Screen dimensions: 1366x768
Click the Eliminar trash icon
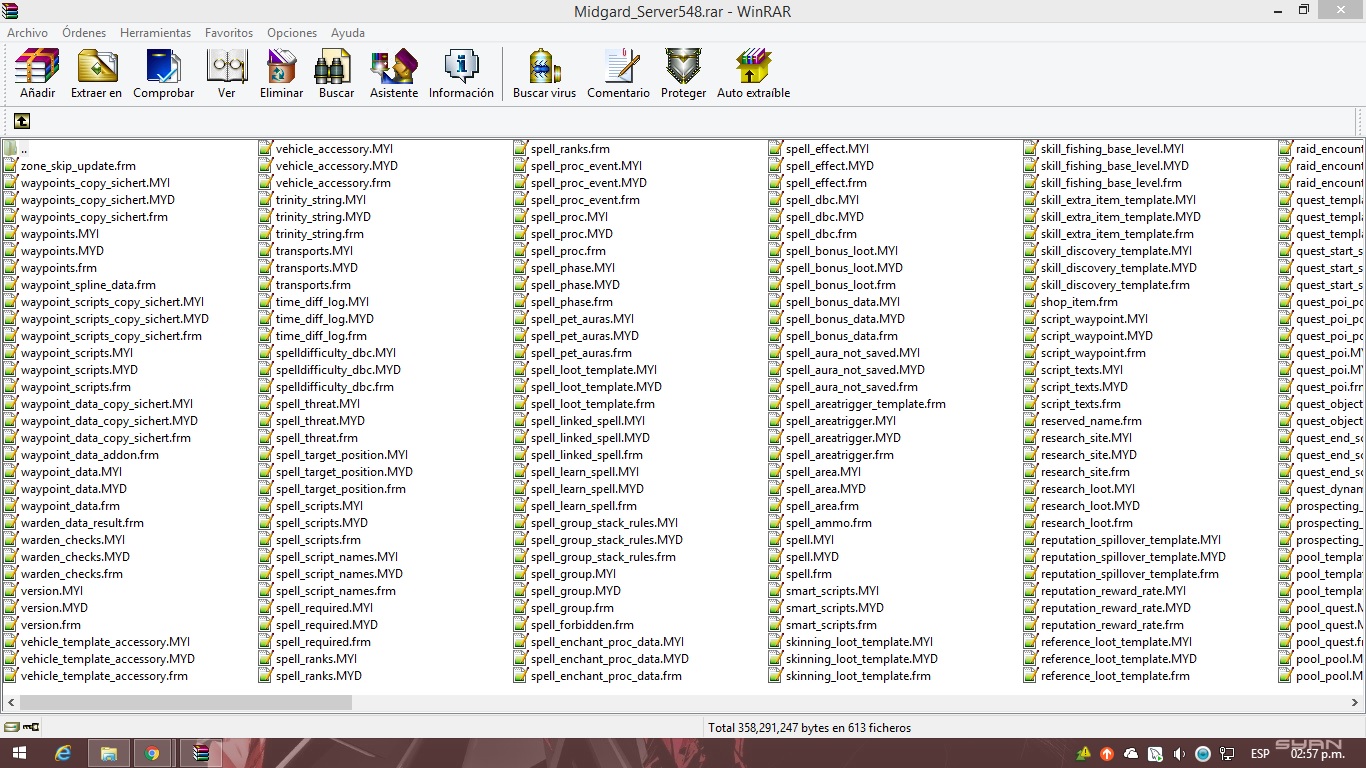(x=281, y=68)
